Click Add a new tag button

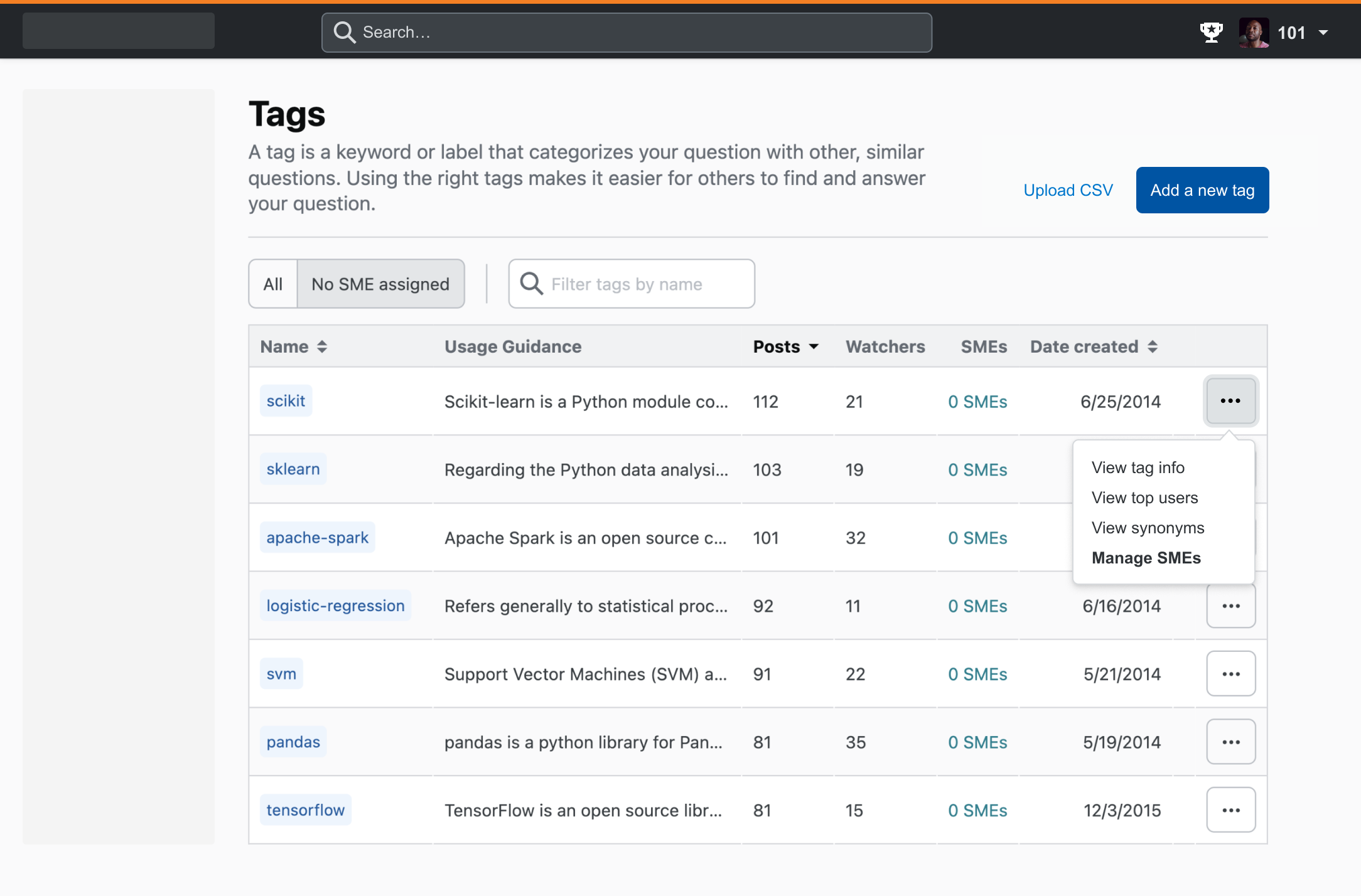point(1202,190)
